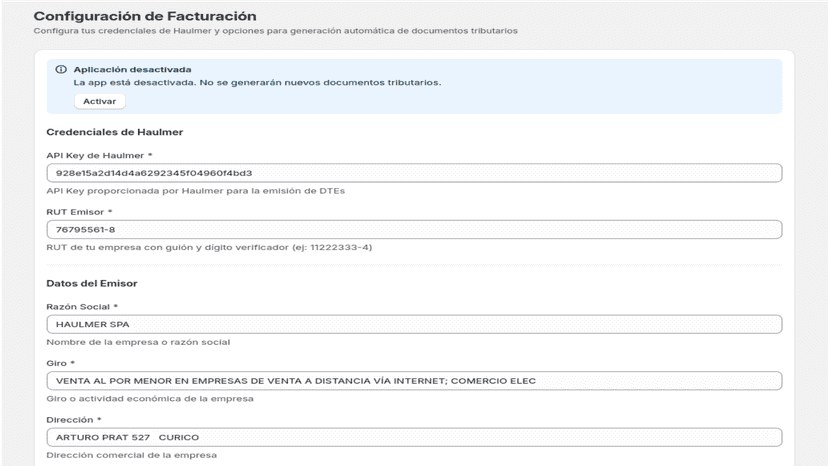Click the 'Razón Social *' label

point(82,306)
